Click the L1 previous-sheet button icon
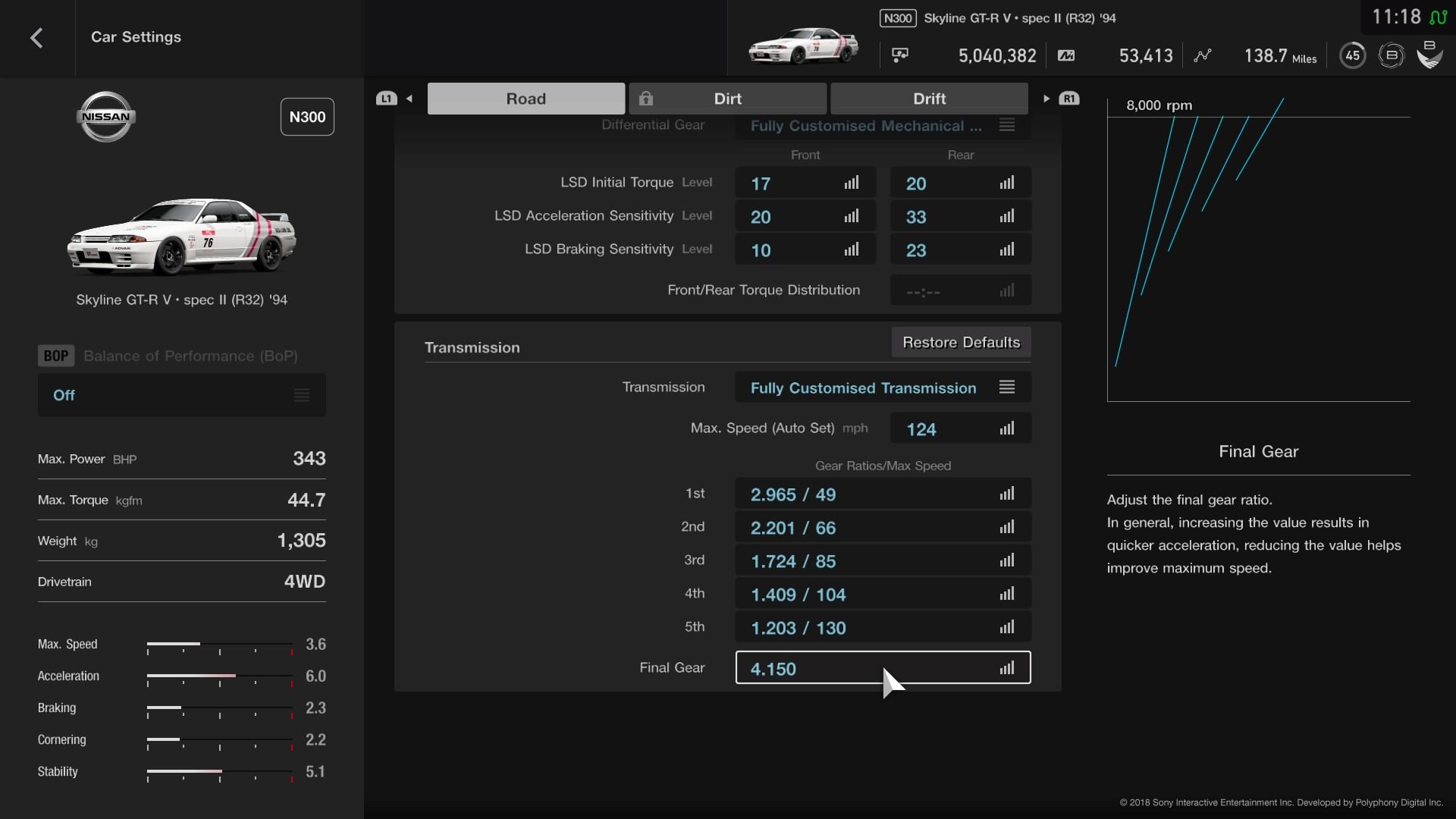 click(387, 99)
